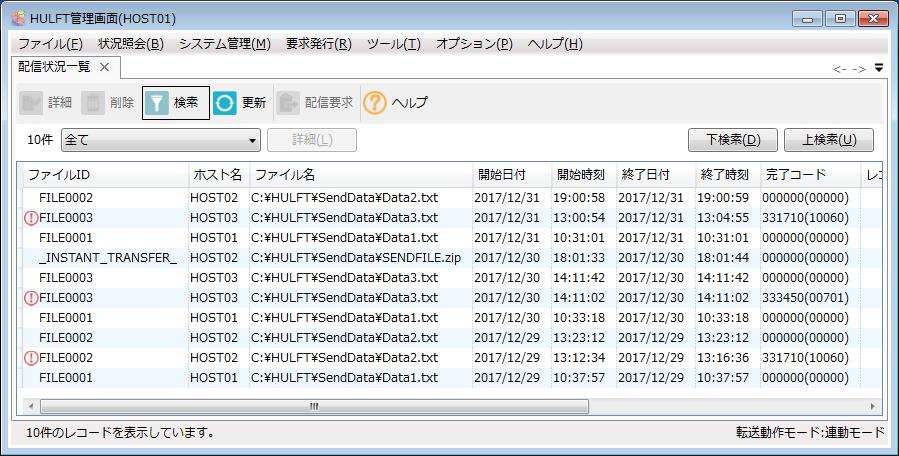Click the 更新 (refresh) toolbar icon
Image resolution: width=899 pixels, height=456 pixels.
[x=224, y=103]
